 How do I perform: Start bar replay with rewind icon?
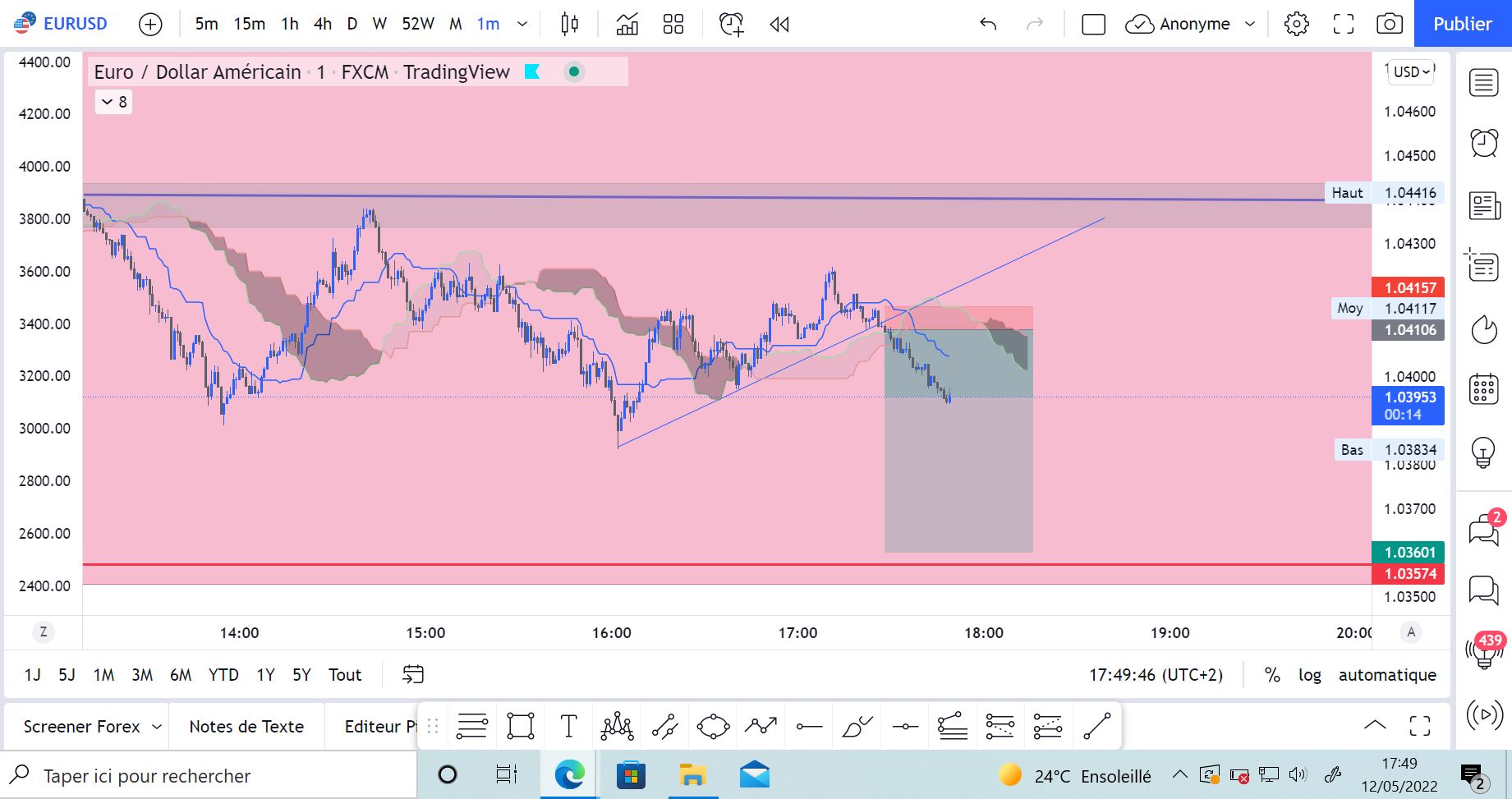[x=779, y=24]
